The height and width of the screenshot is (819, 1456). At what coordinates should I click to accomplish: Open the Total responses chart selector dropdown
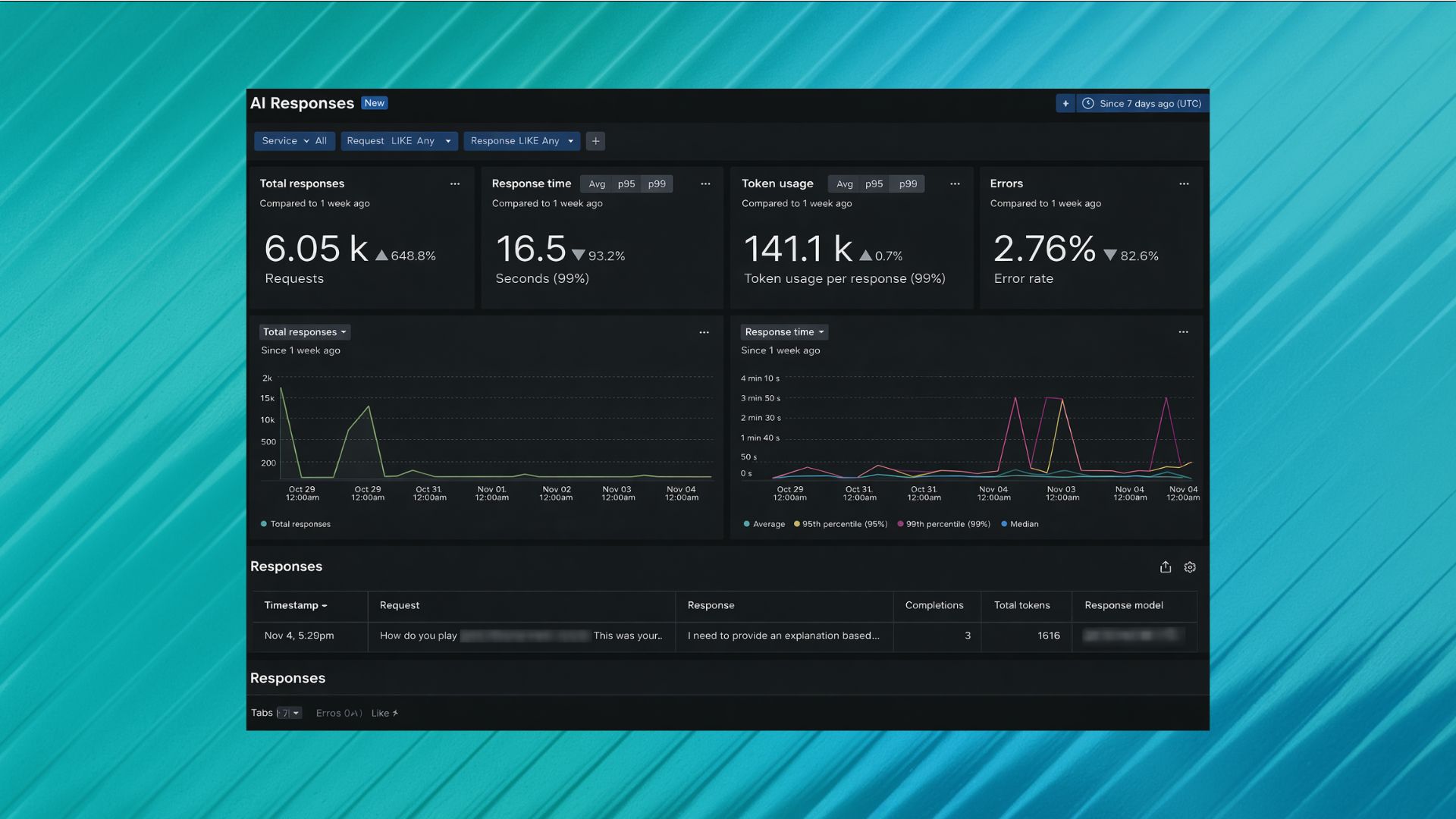304,332
